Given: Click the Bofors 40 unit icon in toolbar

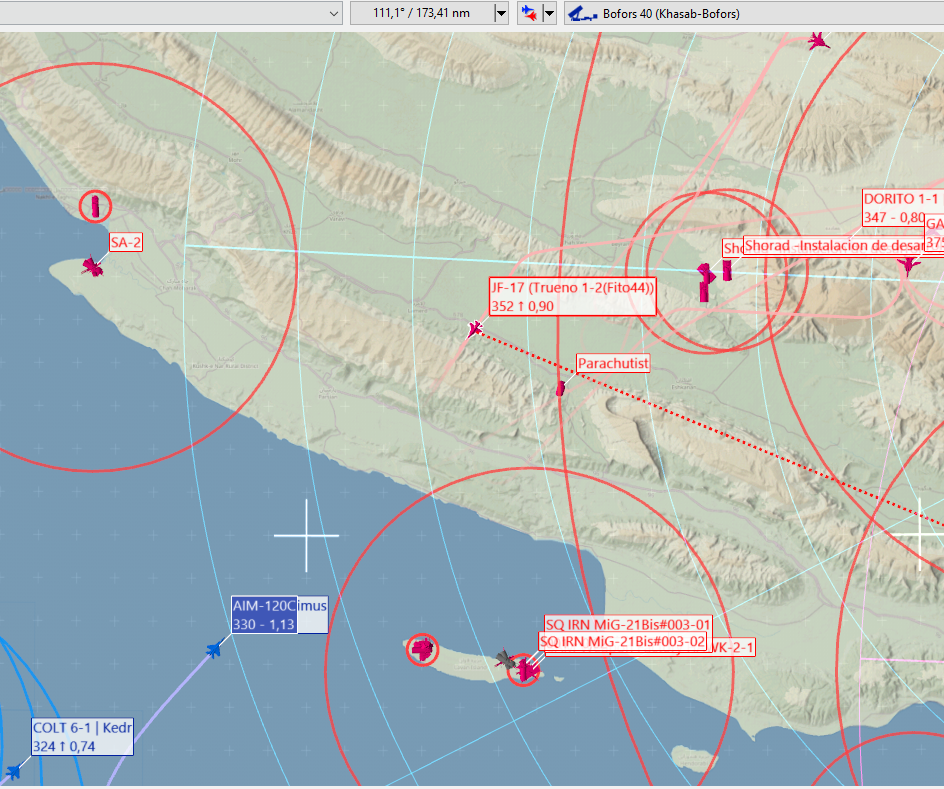Looking at the screenshot, I should click(583, 14).
